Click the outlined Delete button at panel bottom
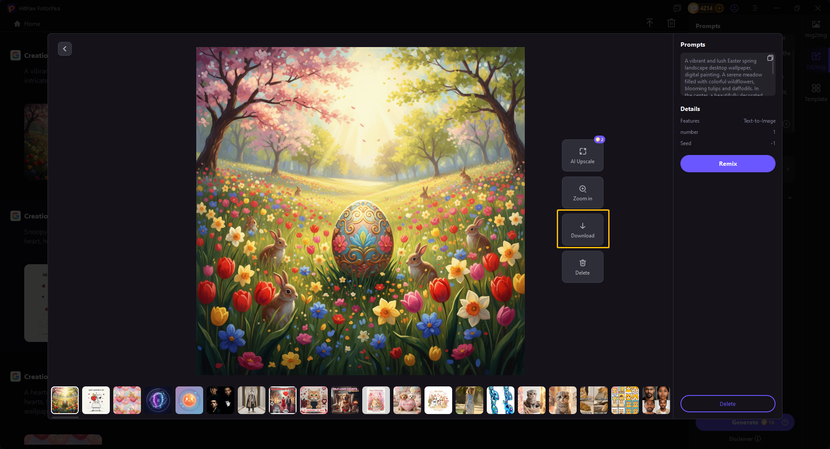This screenshot has height=449, width=830. (x=728, y=403)
